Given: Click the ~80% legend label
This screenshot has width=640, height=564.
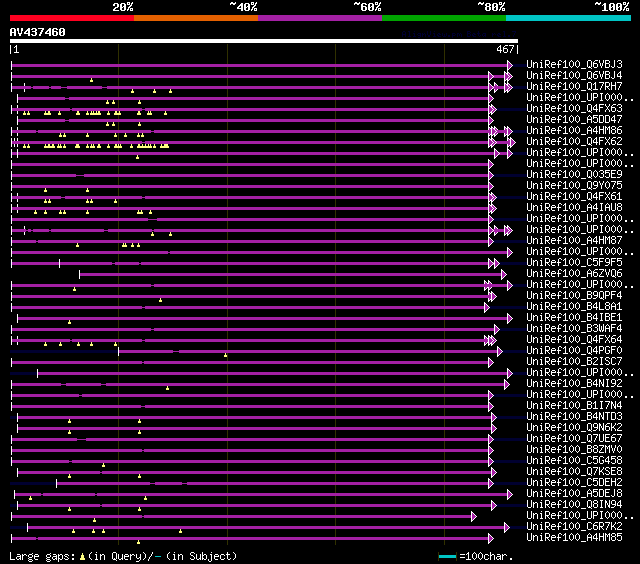Looking at the screenshot, I should [491, 7].
